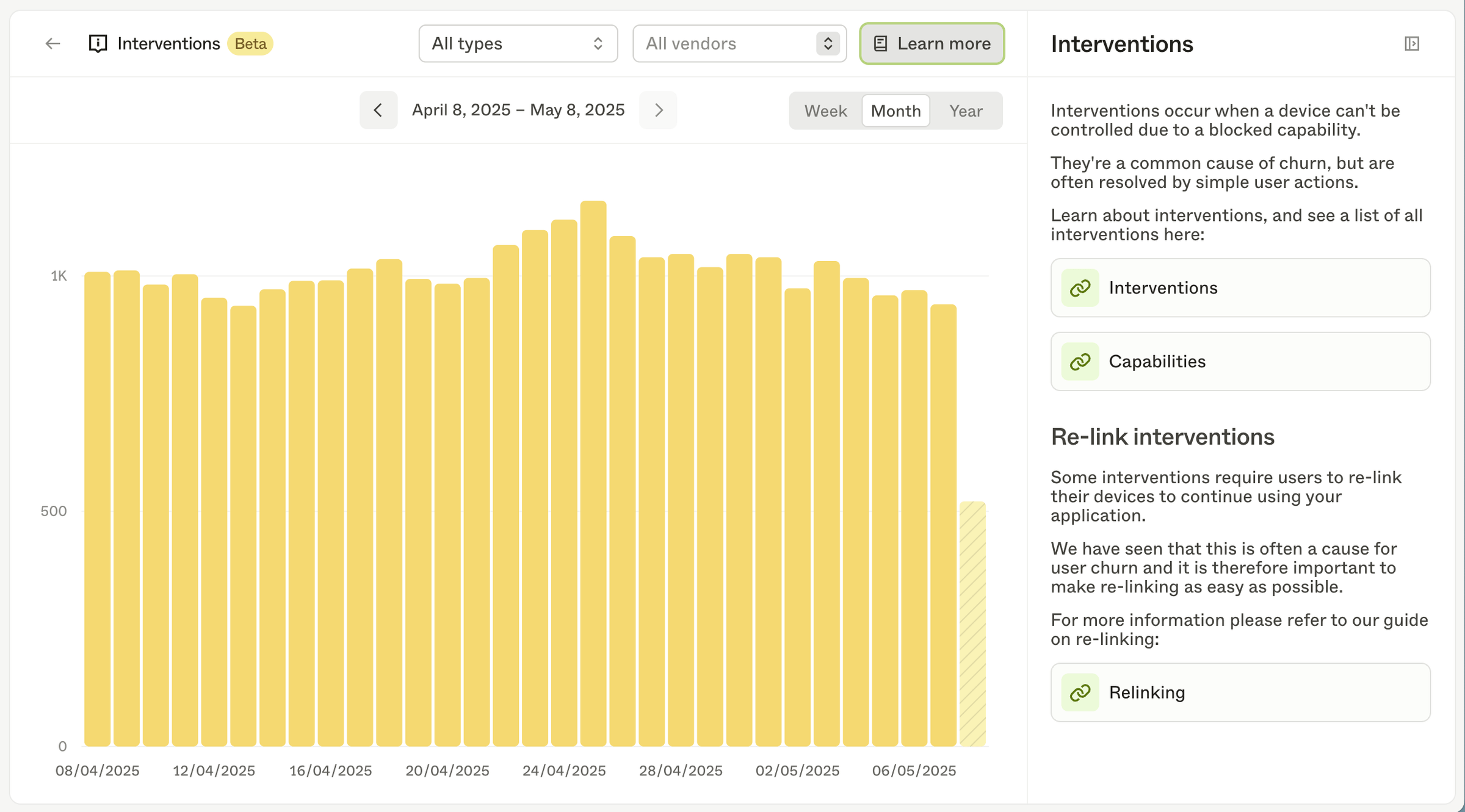Viewport: 1465px width, 812px height.
Task: Click the document icon in the Learn more button
Action: (x=880, y=43)
